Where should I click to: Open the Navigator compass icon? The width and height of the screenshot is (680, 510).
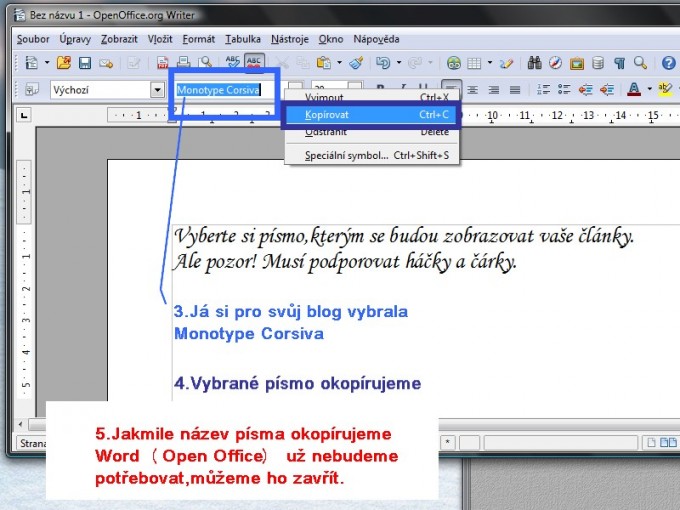click(x=556, y=63)
